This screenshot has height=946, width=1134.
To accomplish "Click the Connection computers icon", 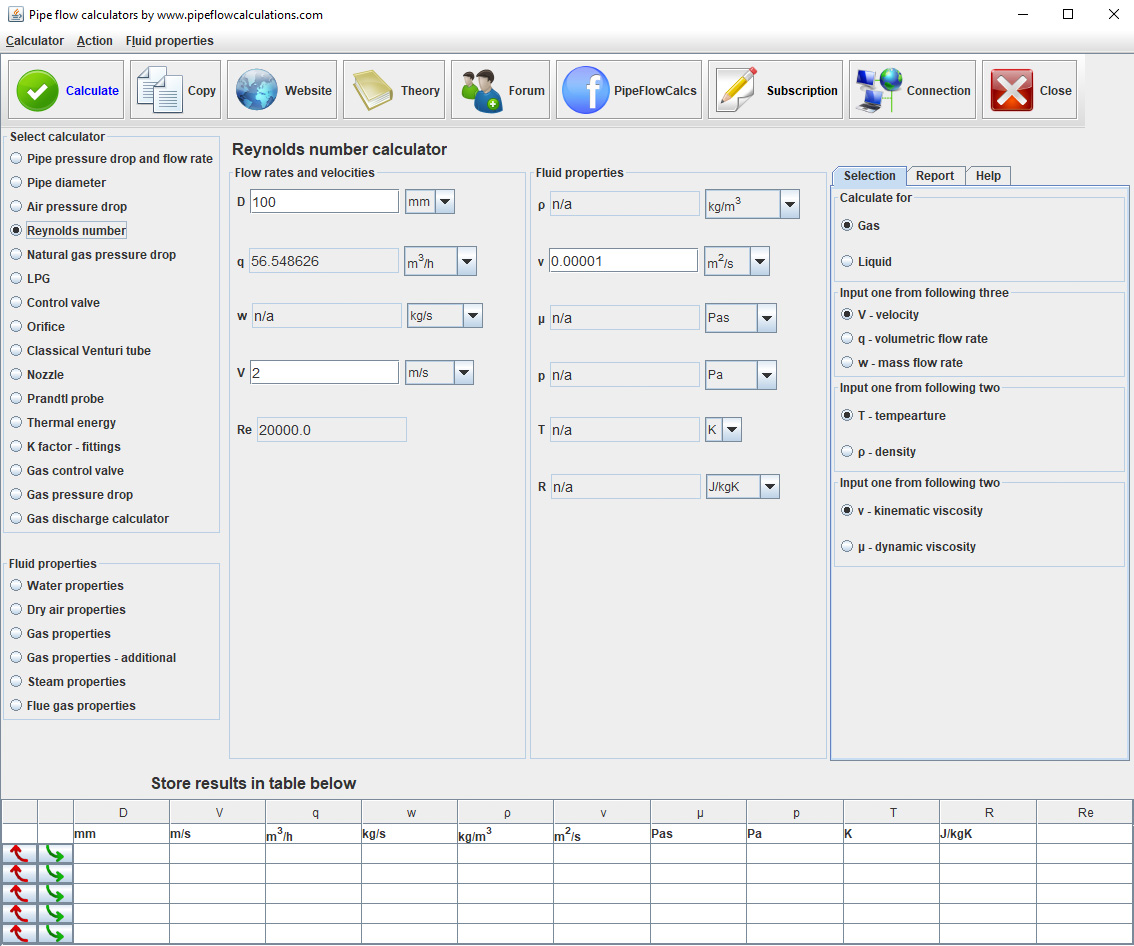I will point(878,90).
